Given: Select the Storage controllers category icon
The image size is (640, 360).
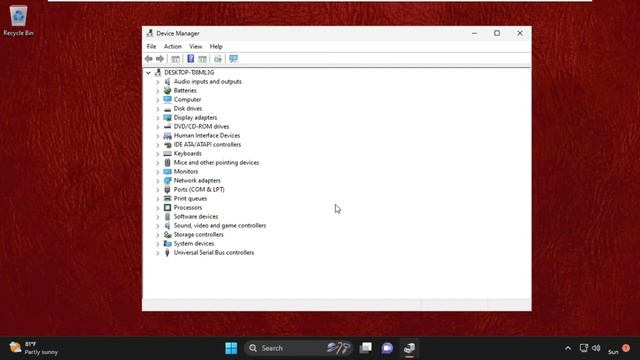Looking at the screenshot, I should [167, 235].
